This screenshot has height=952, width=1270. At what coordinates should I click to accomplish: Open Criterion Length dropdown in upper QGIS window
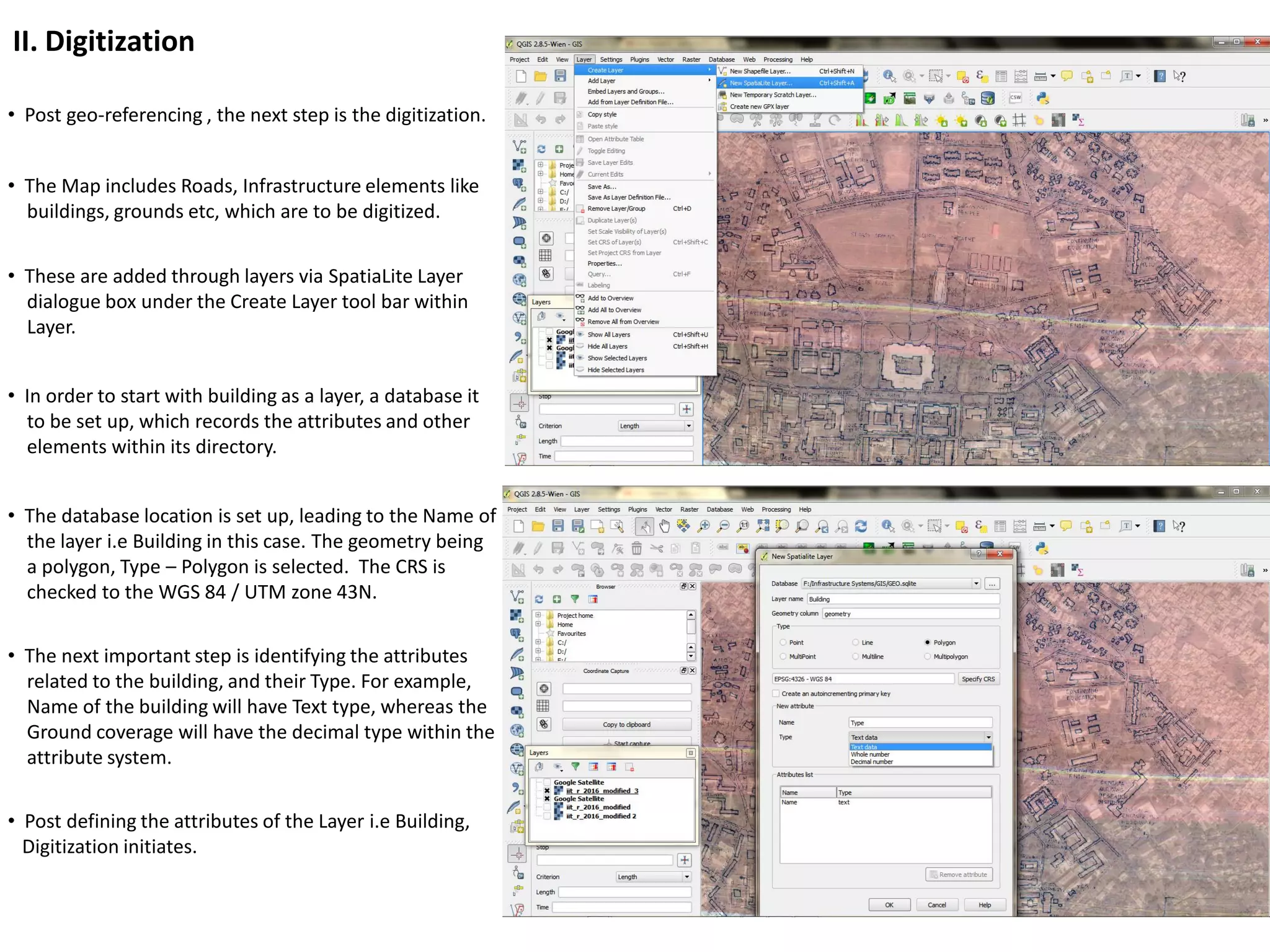tap(656, 426)
